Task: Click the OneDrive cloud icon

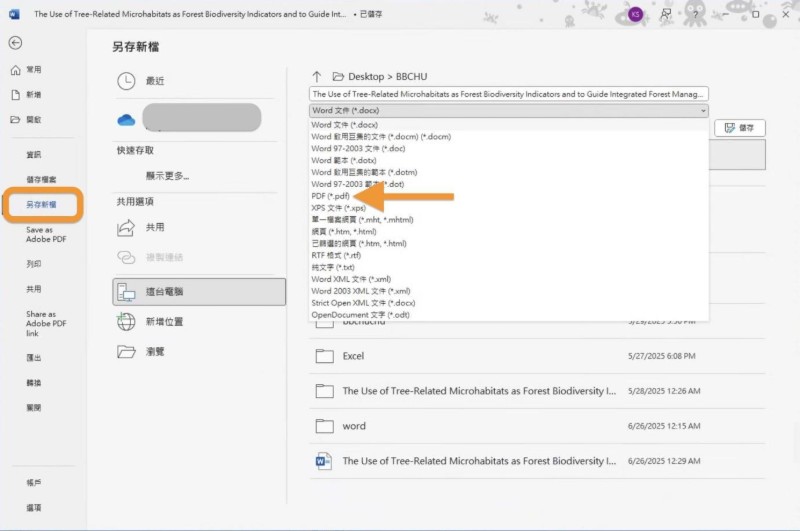Action: click(126, 120)
